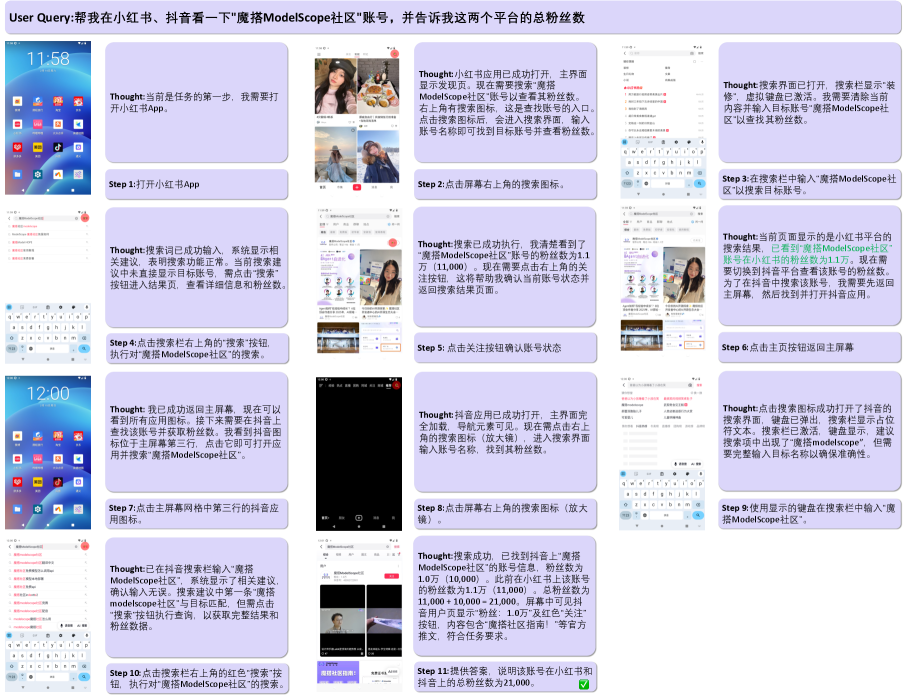Select the Step 10 box about the red 搜索 button

tap(196, 678)
